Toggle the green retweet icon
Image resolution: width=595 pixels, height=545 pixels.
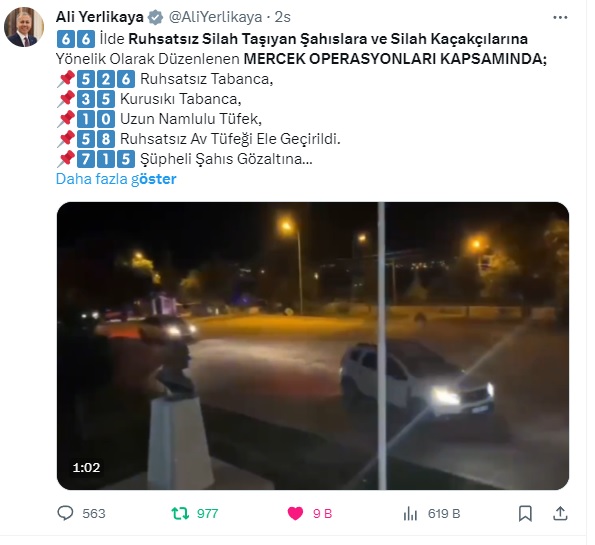(180, 513)
